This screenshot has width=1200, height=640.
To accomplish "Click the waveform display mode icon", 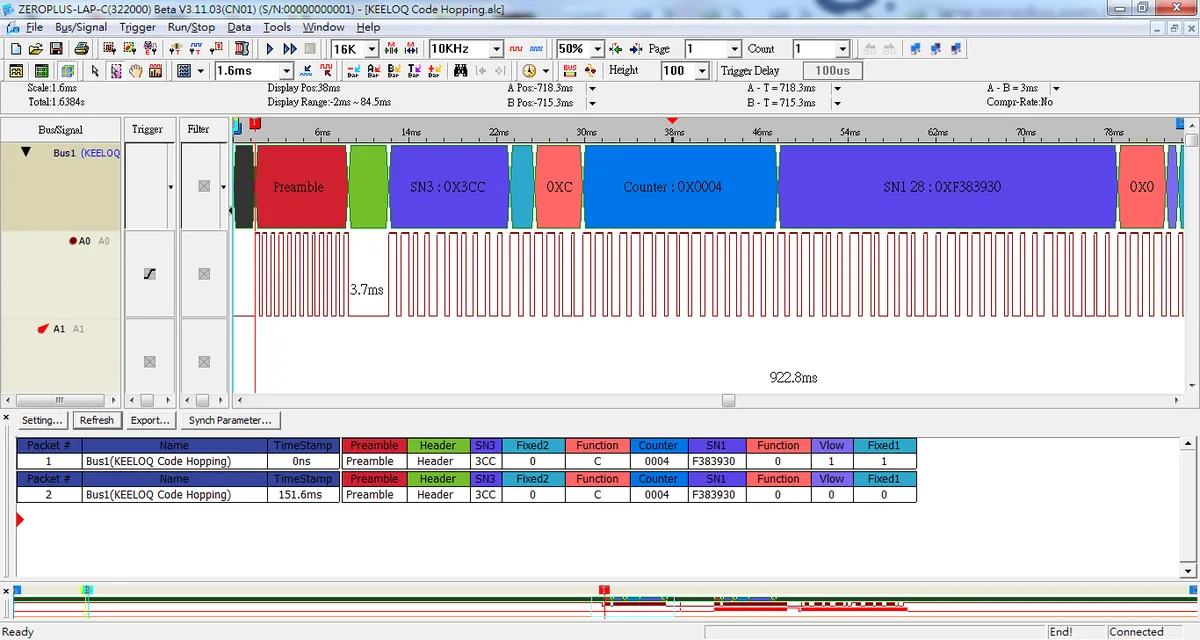I will click(x=184, y=71).
